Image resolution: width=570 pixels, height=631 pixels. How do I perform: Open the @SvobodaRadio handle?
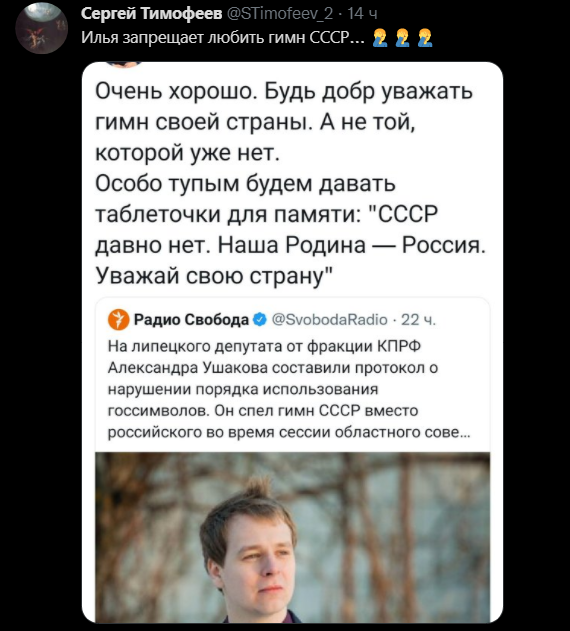click(330, 320)
